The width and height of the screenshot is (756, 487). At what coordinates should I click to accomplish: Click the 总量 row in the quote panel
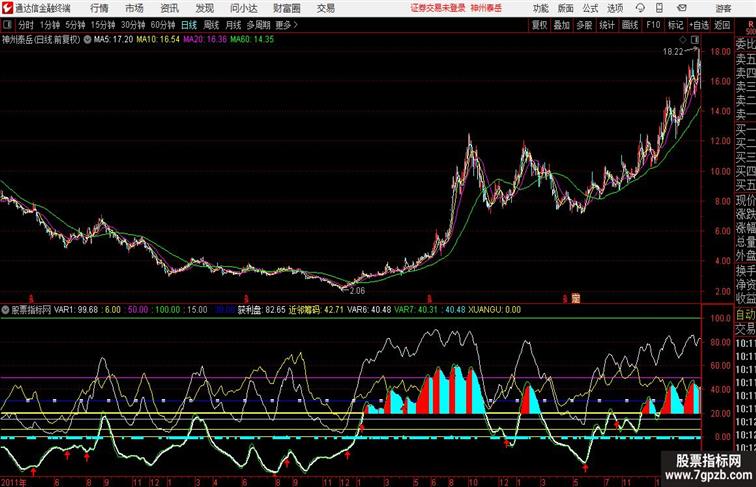[x=745, y=242]
